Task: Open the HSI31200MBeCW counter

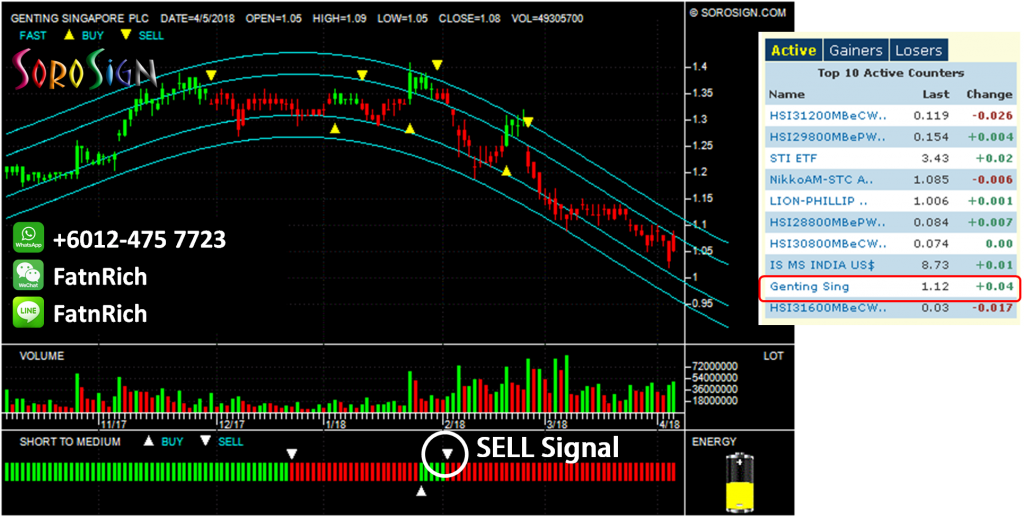Action: coord(828,116)
